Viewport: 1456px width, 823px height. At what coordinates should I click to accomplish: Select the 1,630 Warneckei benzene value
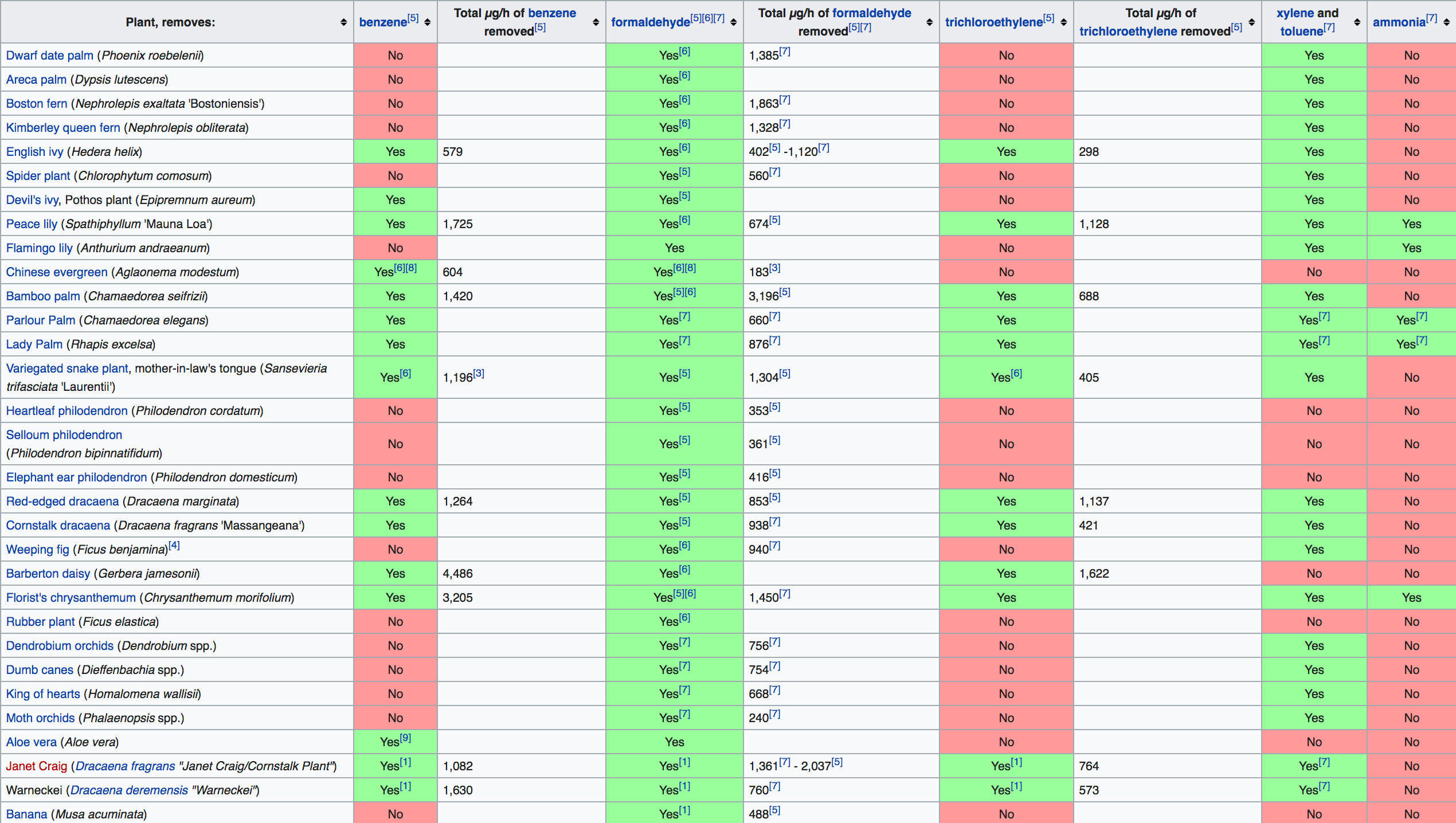click(x=457, y=790)
